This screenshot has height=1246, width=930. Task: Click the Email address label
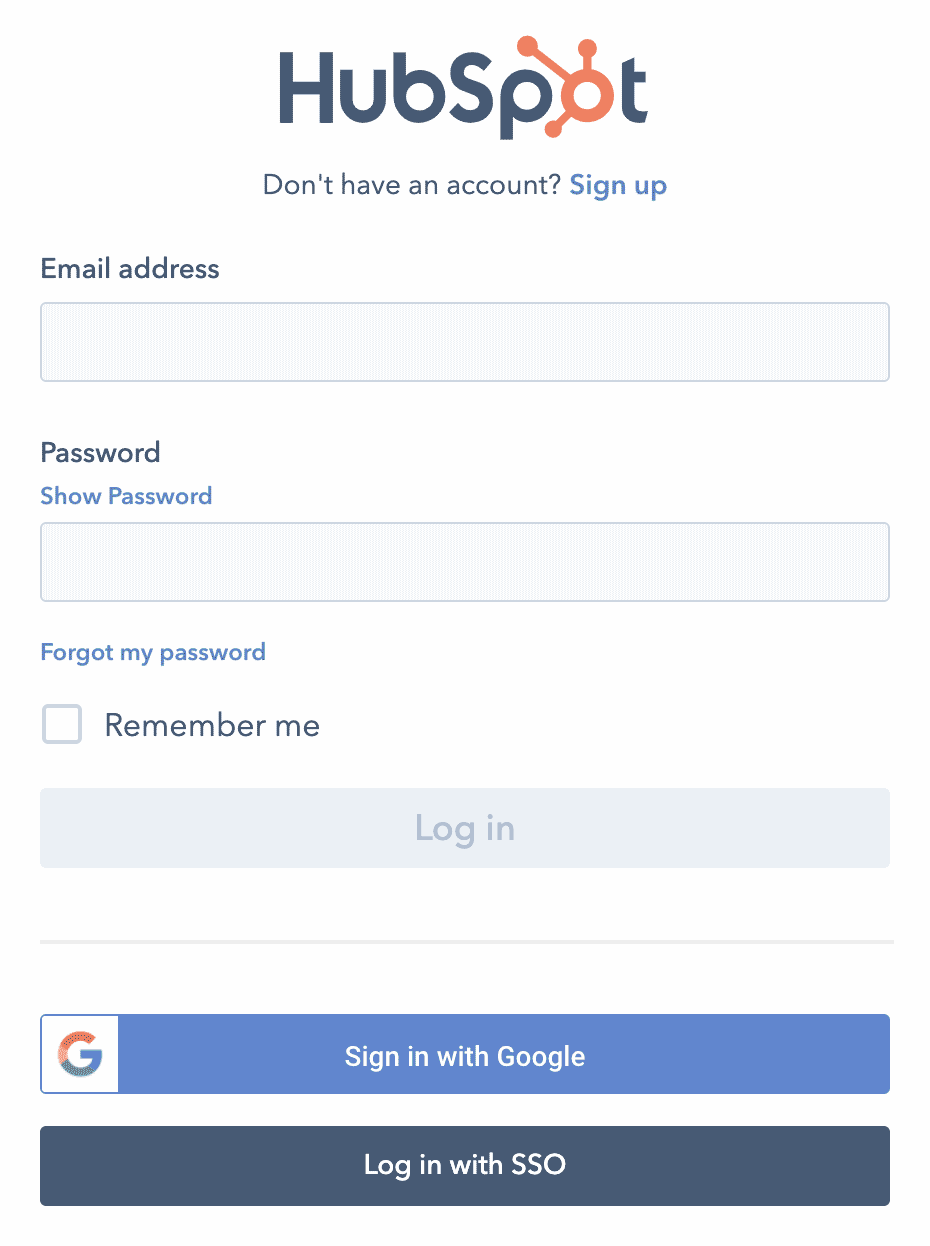pyautogui.click(x=129, y=268)
